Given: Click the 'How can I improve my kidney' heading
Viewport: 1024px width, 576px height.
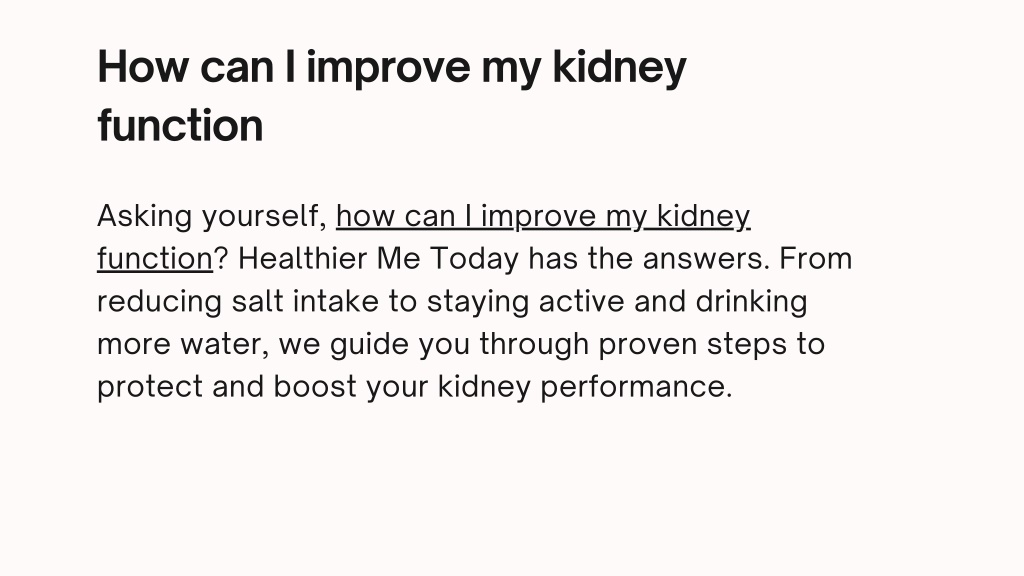Looking at the screenshot, I should [392, 68].
